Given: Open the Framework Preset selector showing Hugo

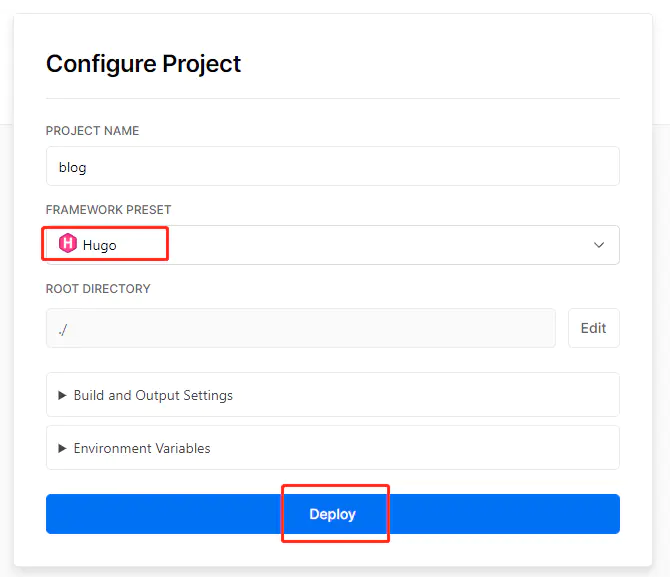Looking at the screenshot, I should click(x=332, y=245).
